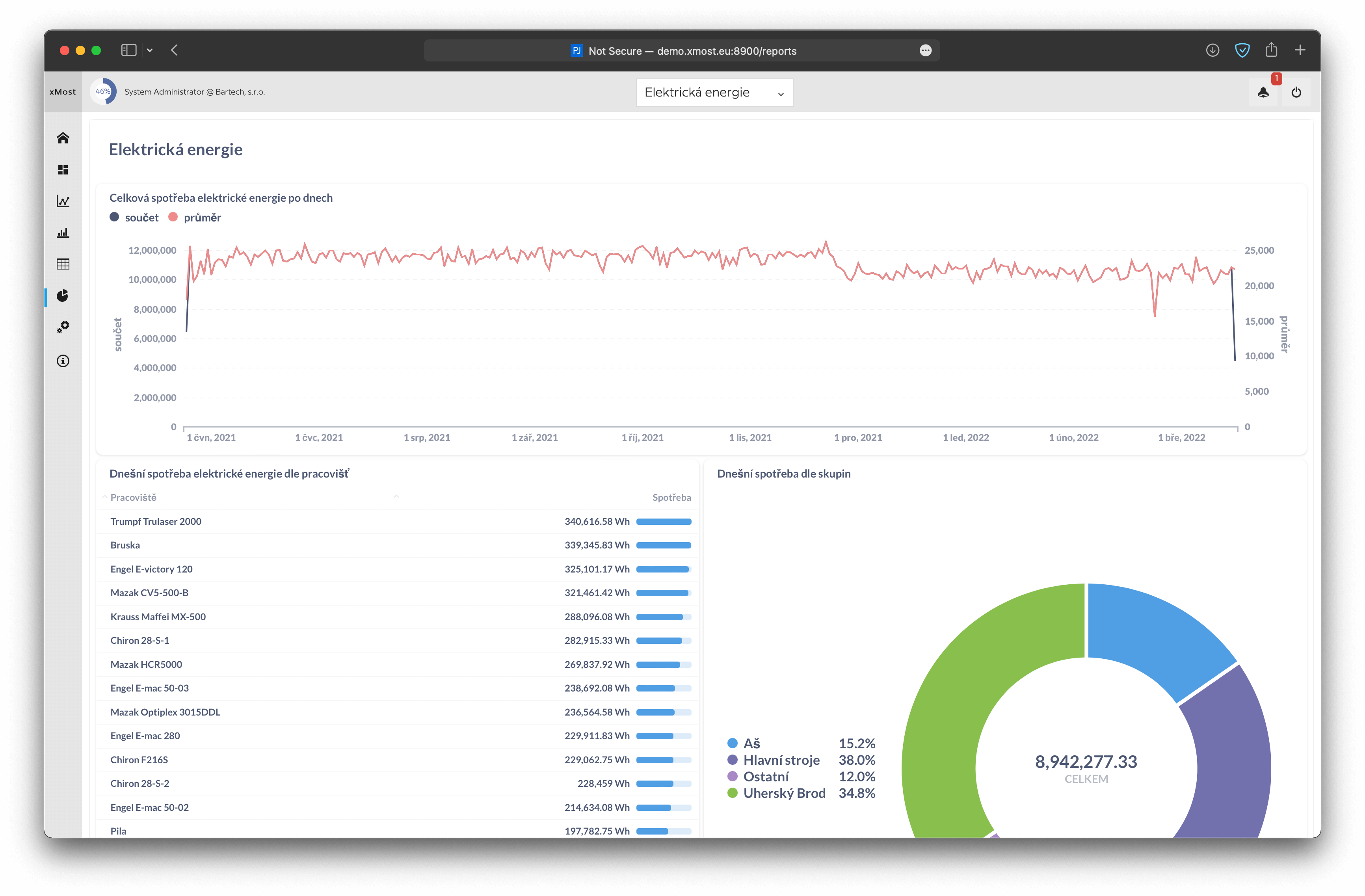Toggle Uherský Brod group in donut legend
Viewport: 1365px width, 896px height.
(783, 793)
